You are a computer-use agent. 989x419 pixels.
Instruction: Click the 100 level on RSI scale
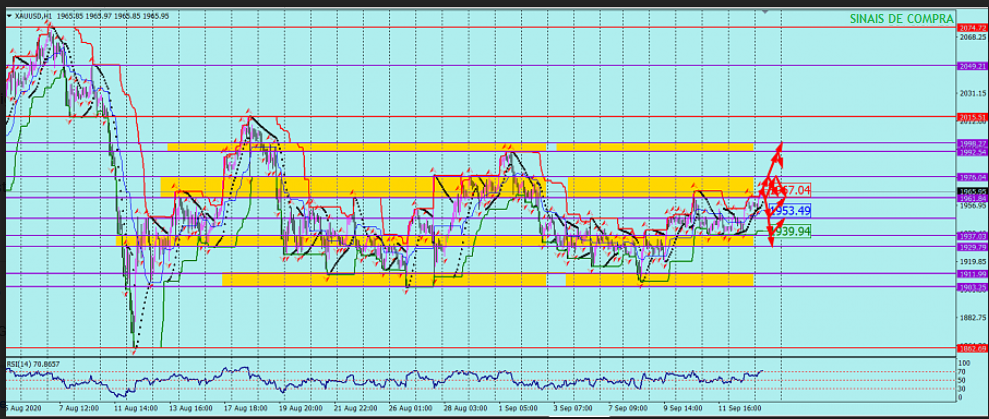coord(965,362)
